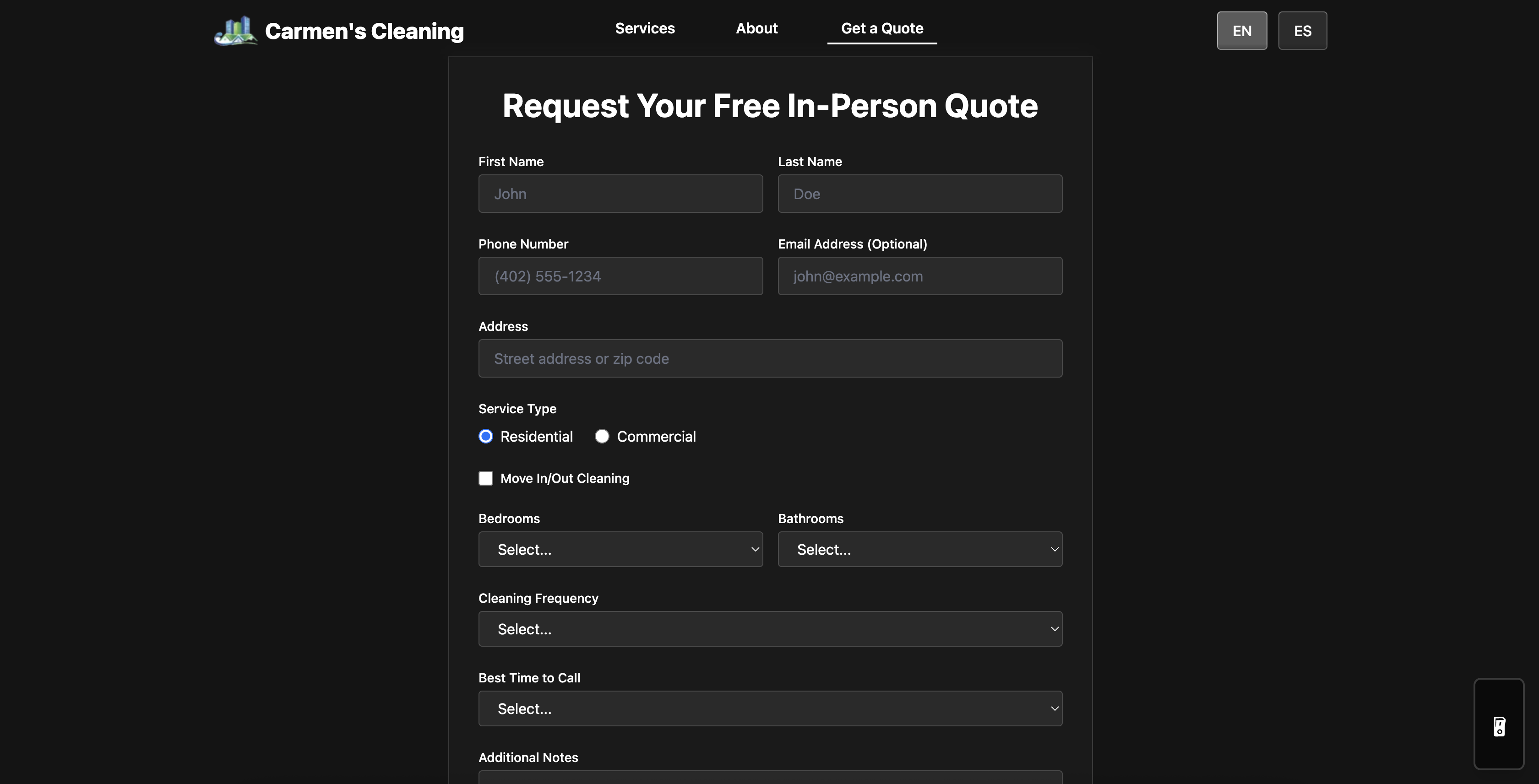Switch language to English with EN button
Screen dimensions: 1539x784
click(1242, 31)
